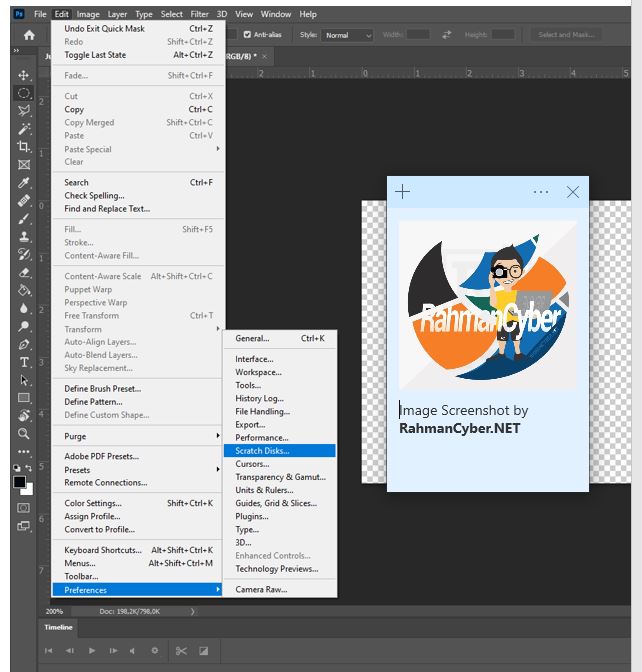Choose Define Brush Preset
This screenshot has width=642, height=672.
coord(138,389)
